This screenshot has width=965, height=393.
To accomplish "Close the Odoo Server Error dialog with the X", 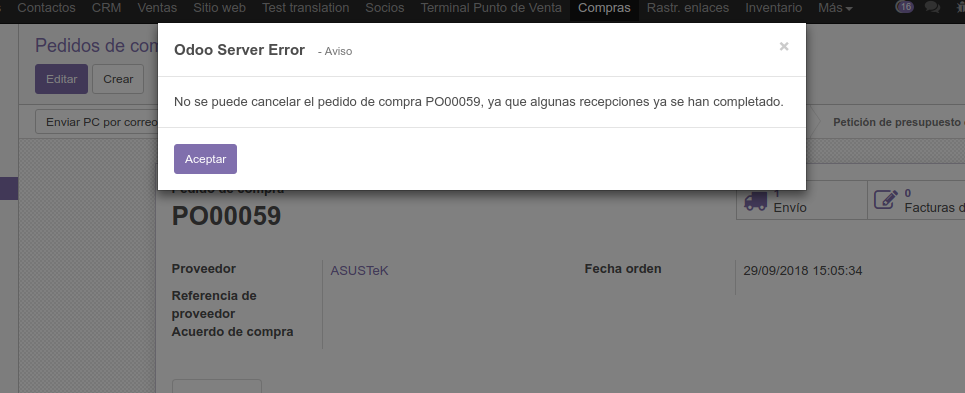I will [x=783, y=46].
